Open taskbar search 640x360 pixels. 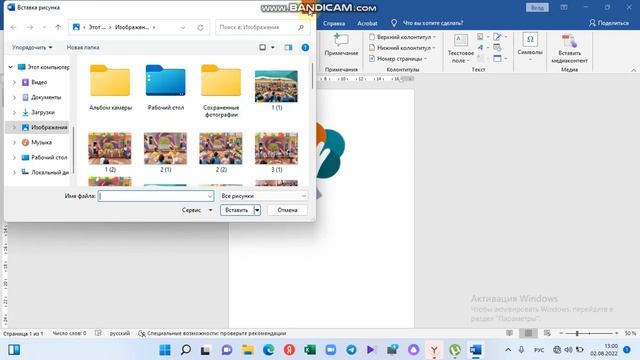point(186,350)
